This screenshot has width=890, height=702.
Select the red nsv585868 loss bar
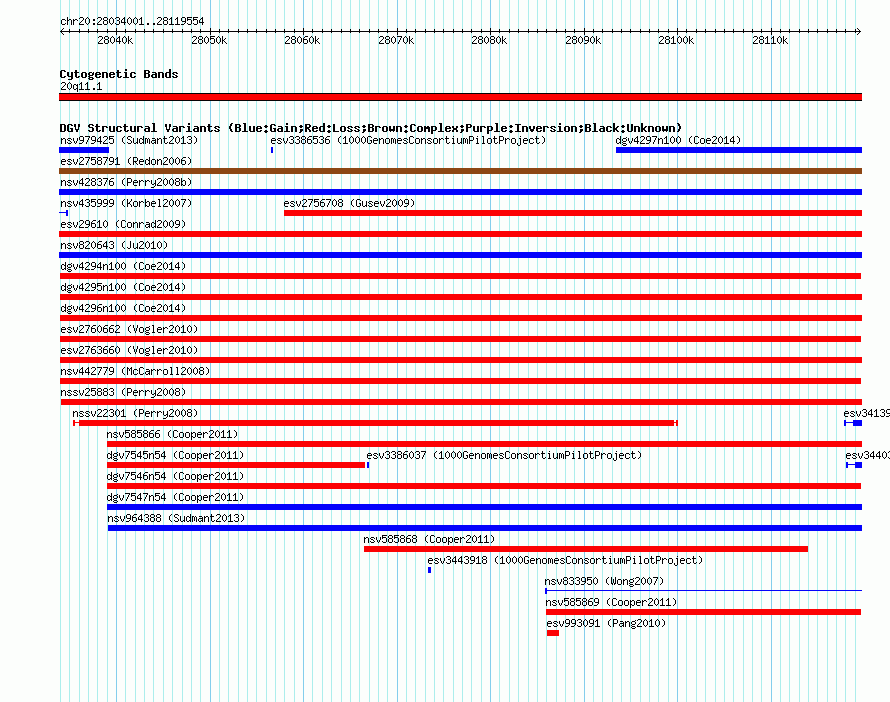click(586, 549)
